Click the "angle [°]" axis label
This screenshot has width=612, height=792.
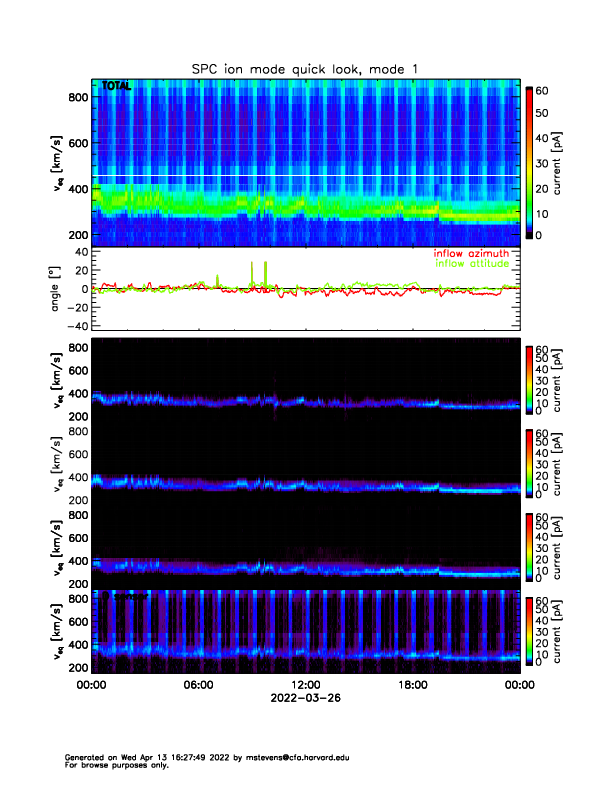pos(57,289)
